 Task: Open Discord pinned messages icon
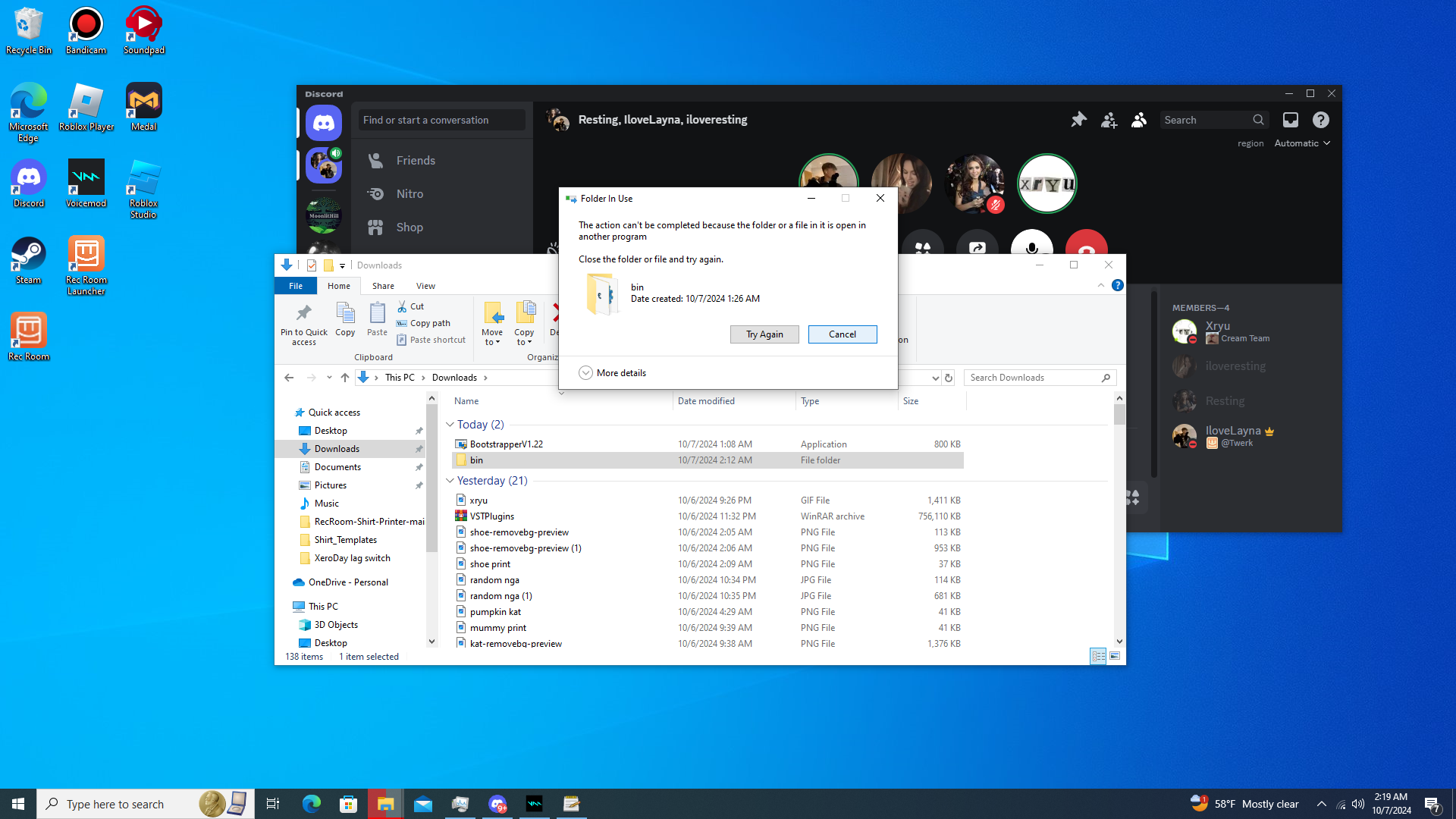1078,120
